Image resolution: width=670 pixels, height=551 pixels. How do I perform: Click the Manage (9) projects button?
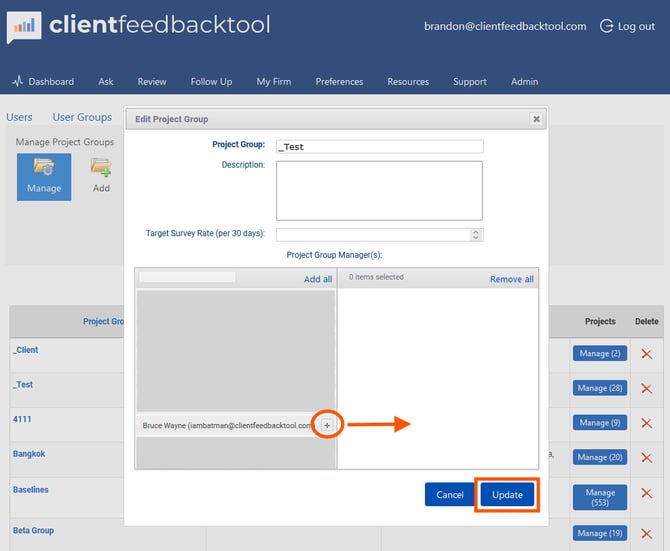click(x=600, y=422)
